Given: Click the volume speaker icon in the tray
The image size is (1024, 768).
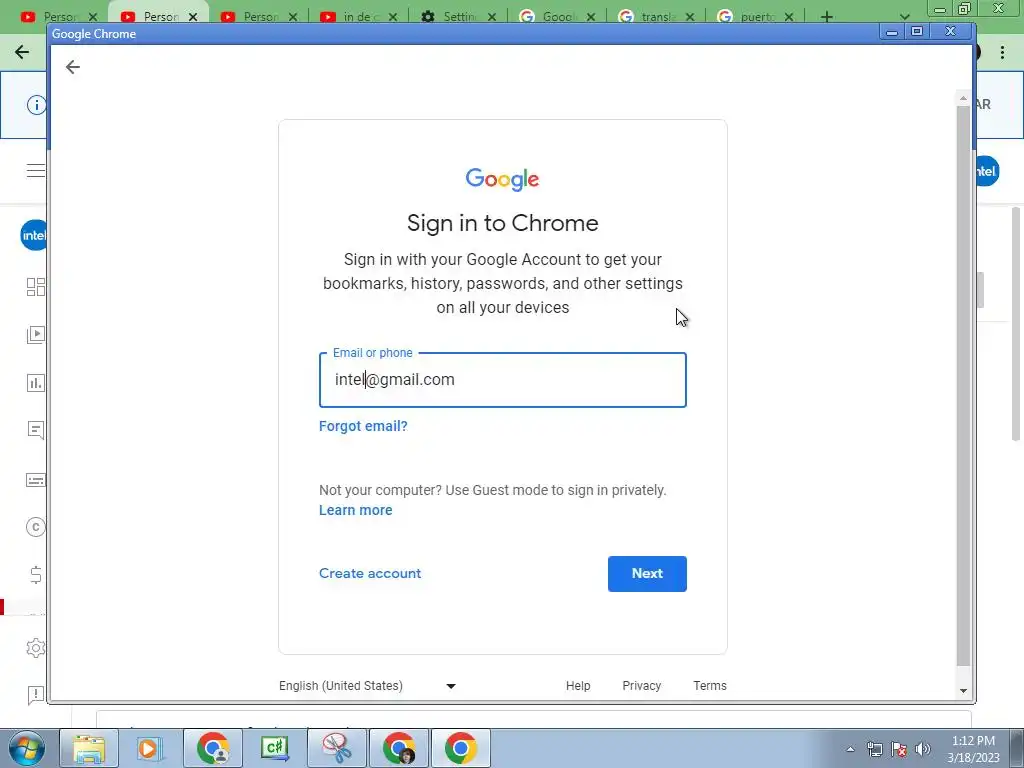Looking at the screenshot, I should point(923,749).
